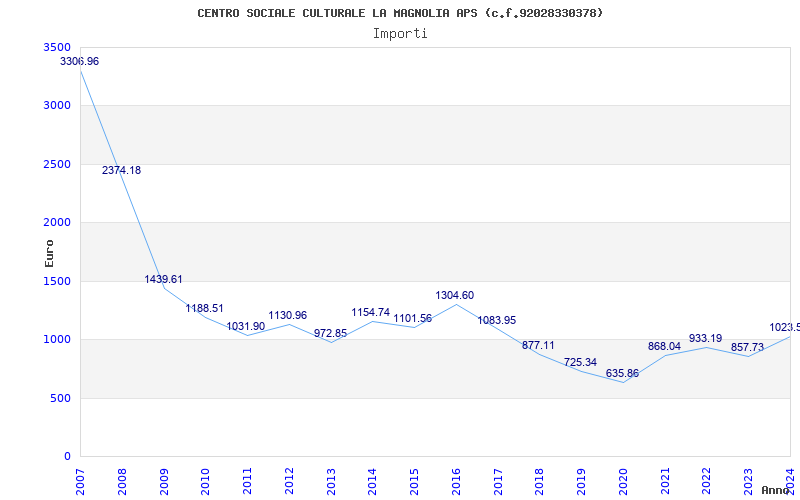
Task: Select the 972.85 data label
Action: 331,334
